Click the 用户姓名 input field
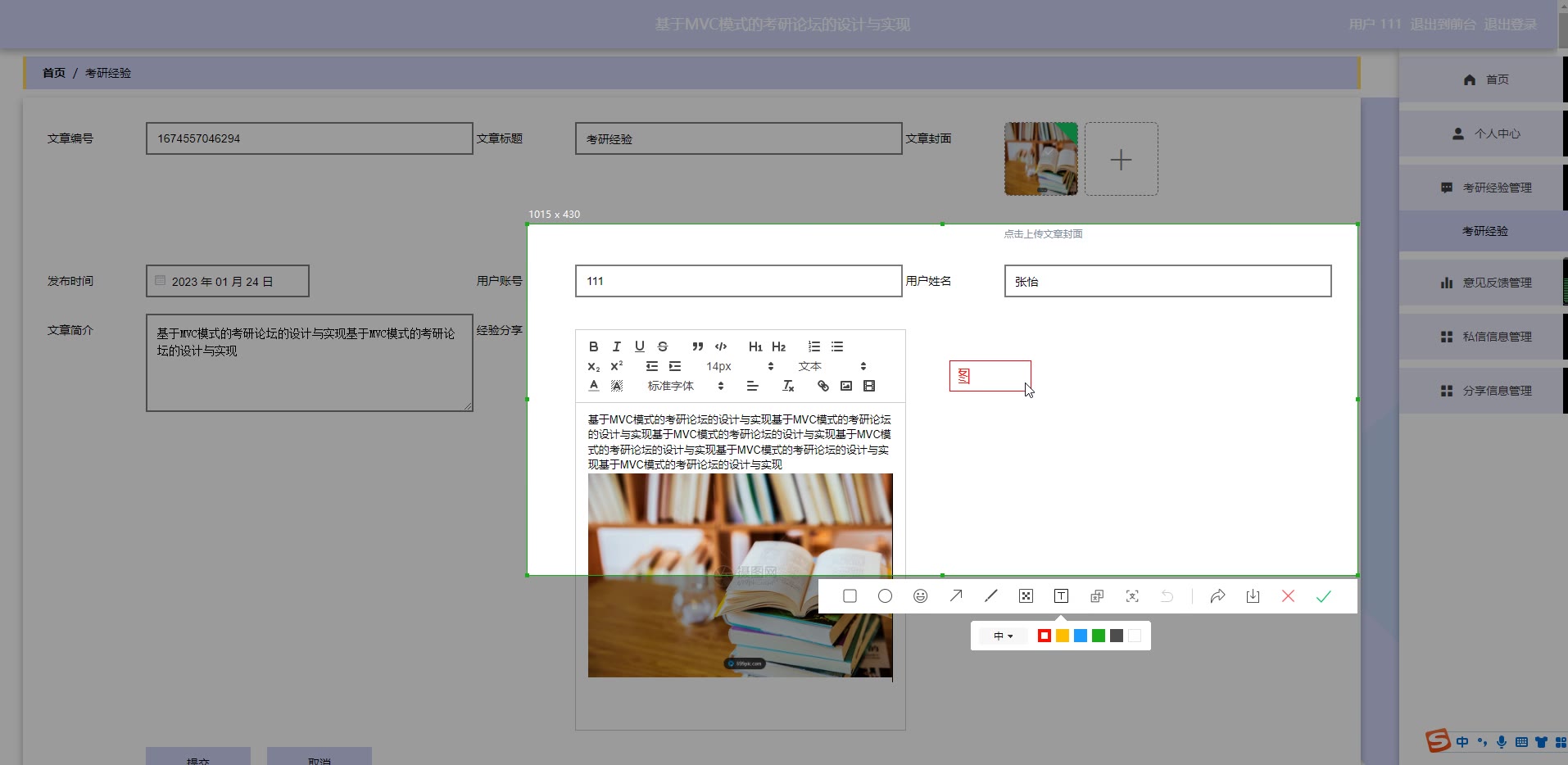 pos(1167,281)
